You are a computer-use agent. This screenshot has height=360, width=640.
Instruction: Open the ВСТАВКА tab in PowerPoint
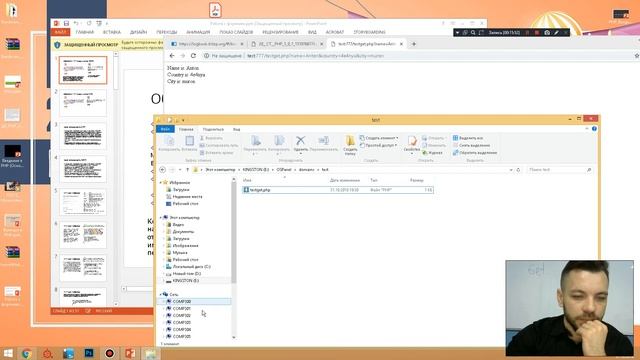pos(111,32)
